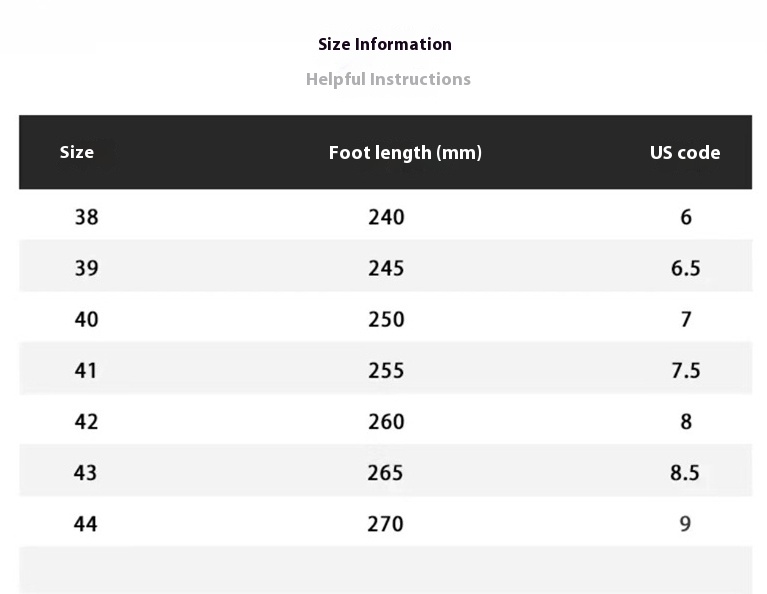The height and width of the screenshot is (594, 767).
Task: Select US code 8.5 value
Action: click(685, 473)
